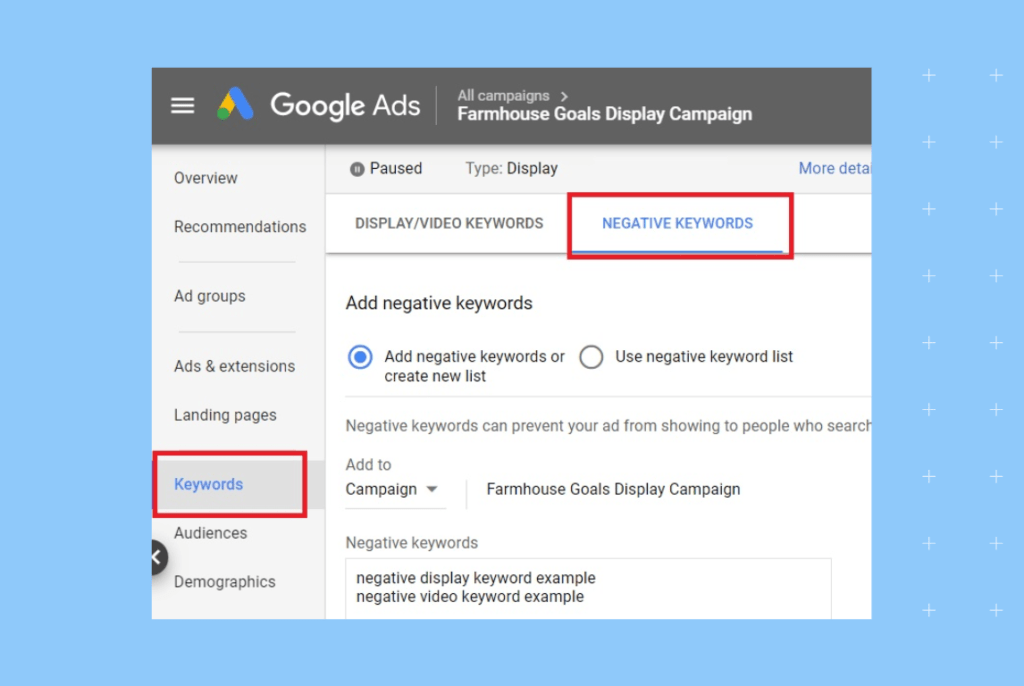1024x686 pixels.
Task: Click the More details link
Action: (x=835, y=168)
